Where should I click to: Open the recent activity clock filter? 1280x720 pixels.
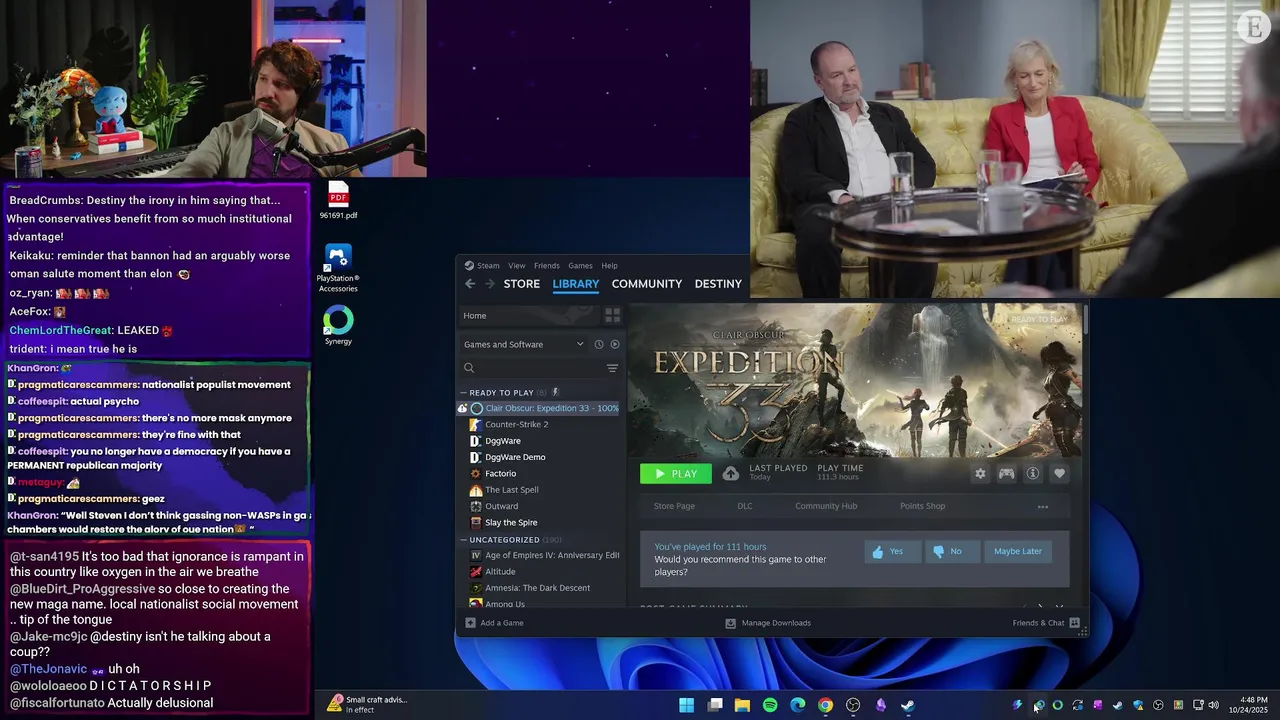pyautogui.click(x=599, y=344)
